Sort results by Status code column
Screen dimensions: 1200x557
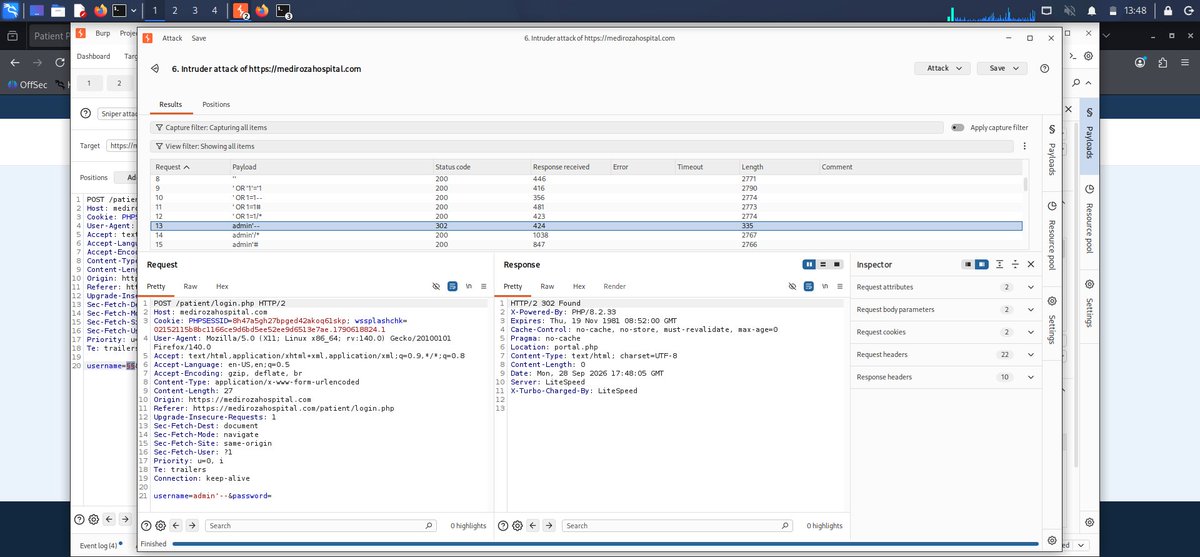click(453, 167)
